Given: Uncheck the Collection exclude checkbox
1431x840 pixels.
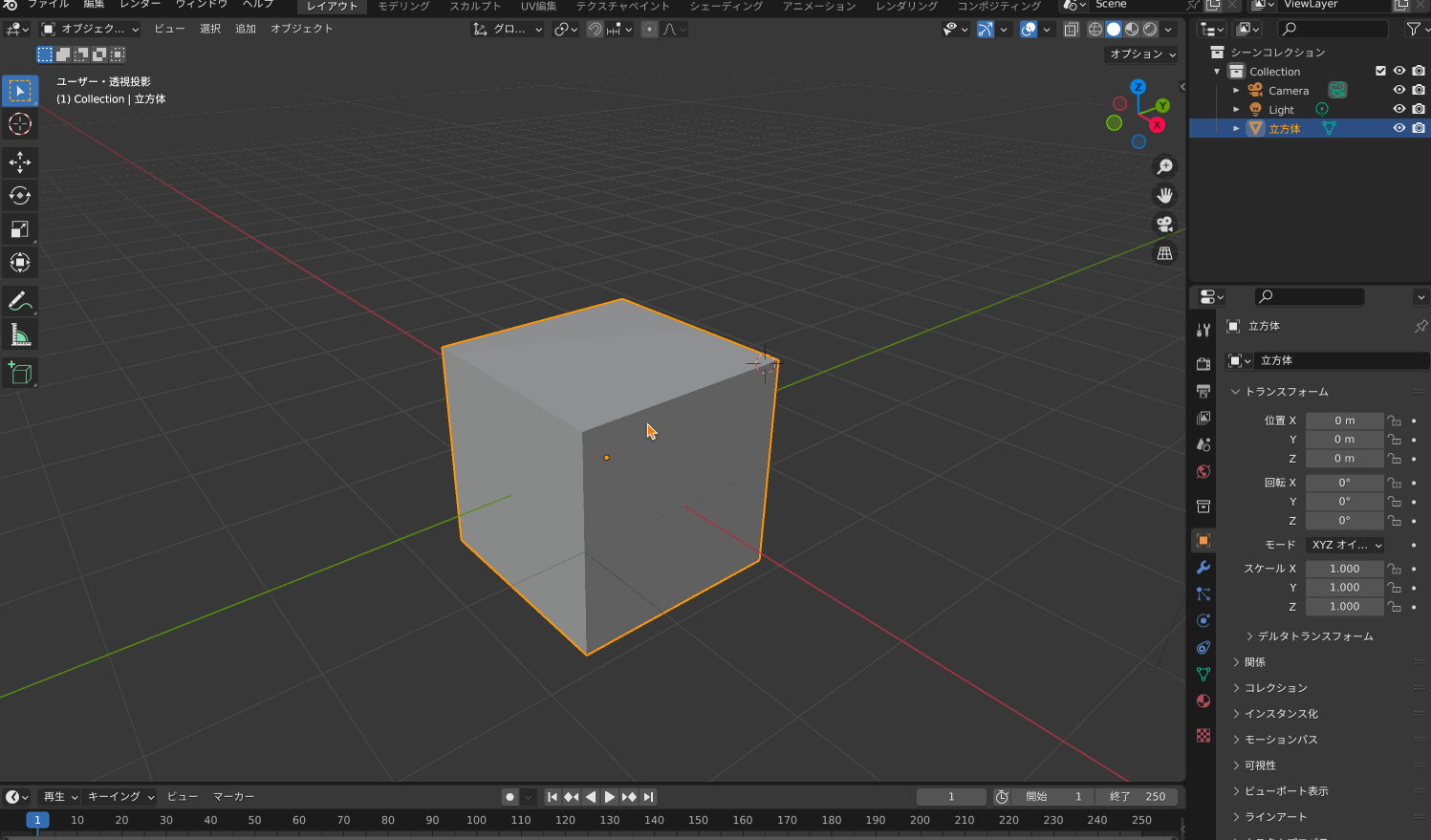Looking at the screenshot, I should 1380,71.
